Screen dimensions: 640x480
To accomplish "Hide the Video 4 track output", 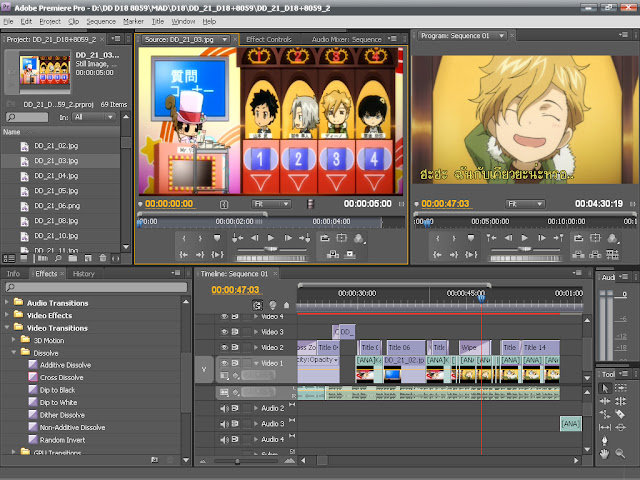I will (x=224, y=316).
